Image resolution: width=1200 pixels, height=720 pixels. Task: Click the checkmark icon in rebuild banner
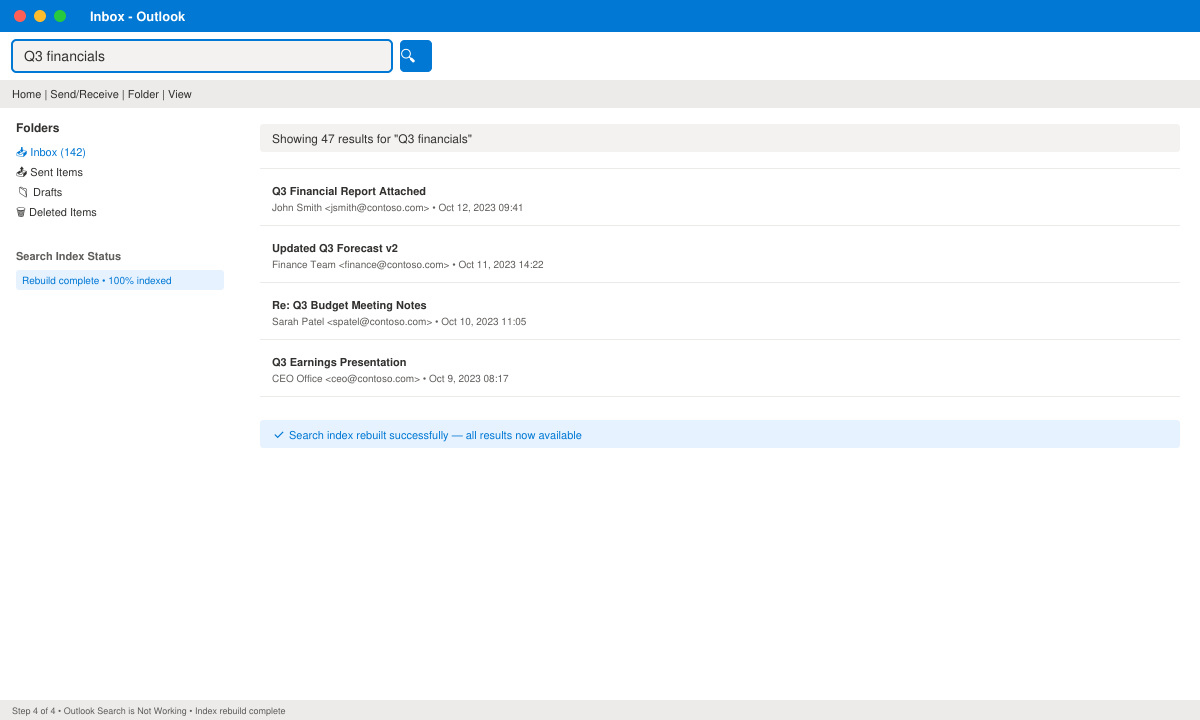[279, 435]
